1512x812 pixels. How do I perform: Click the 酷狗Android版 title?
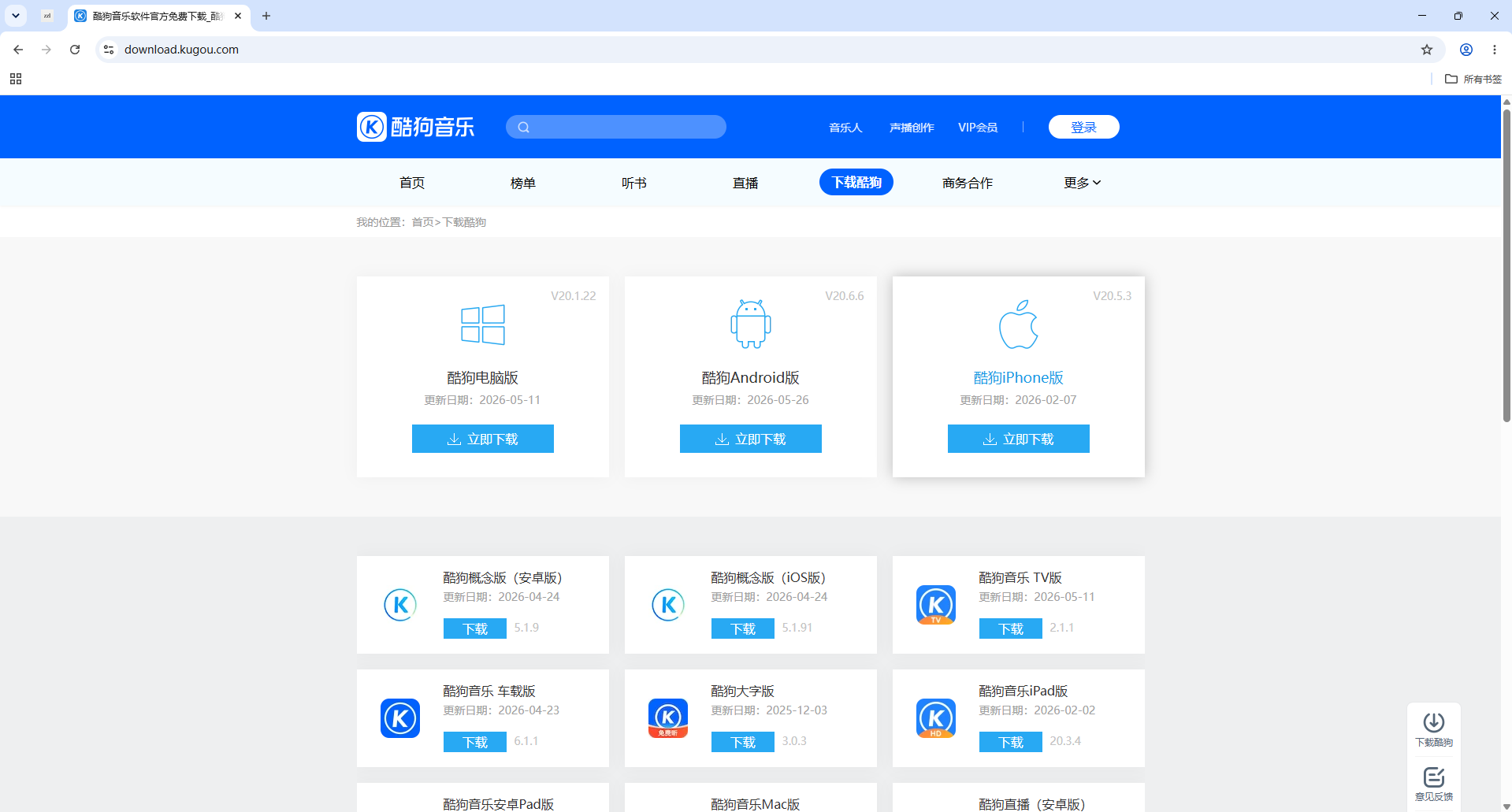point(751,378)
